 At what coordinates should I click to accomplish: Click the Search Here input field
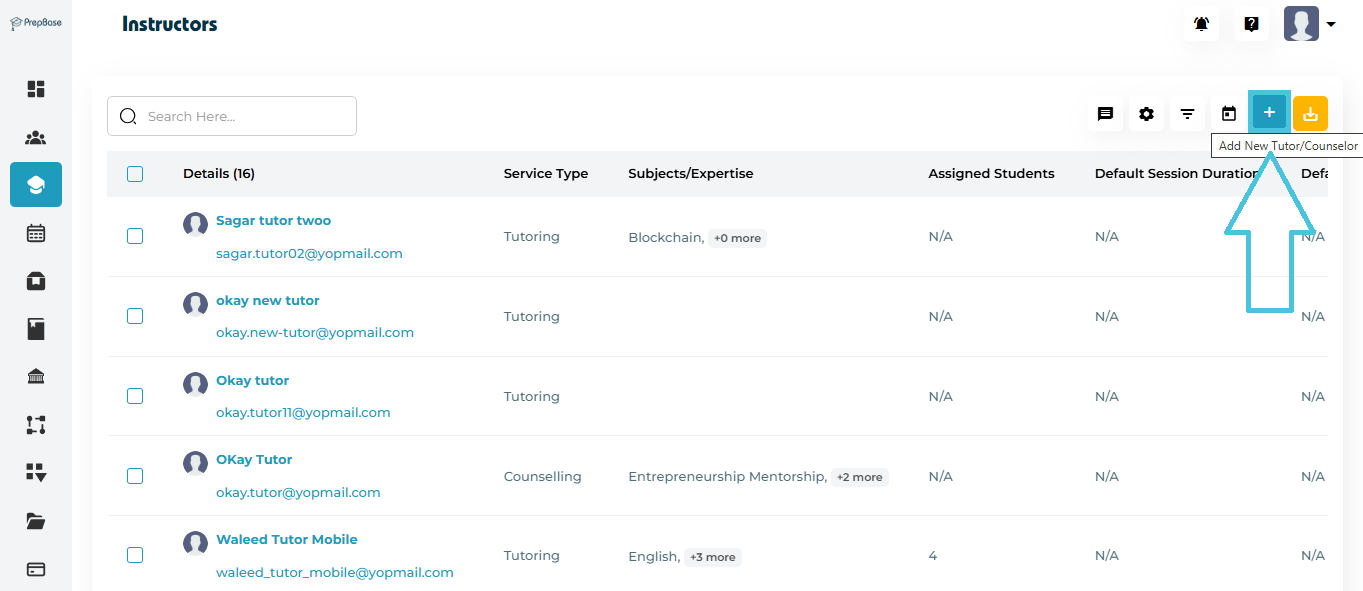click(240, 116)
